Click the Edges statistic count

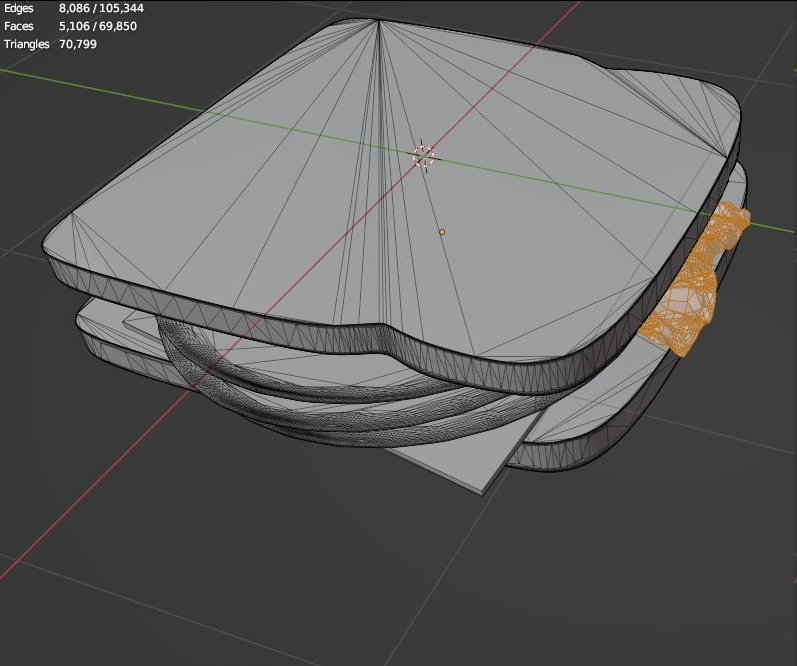tap(98, 8)
